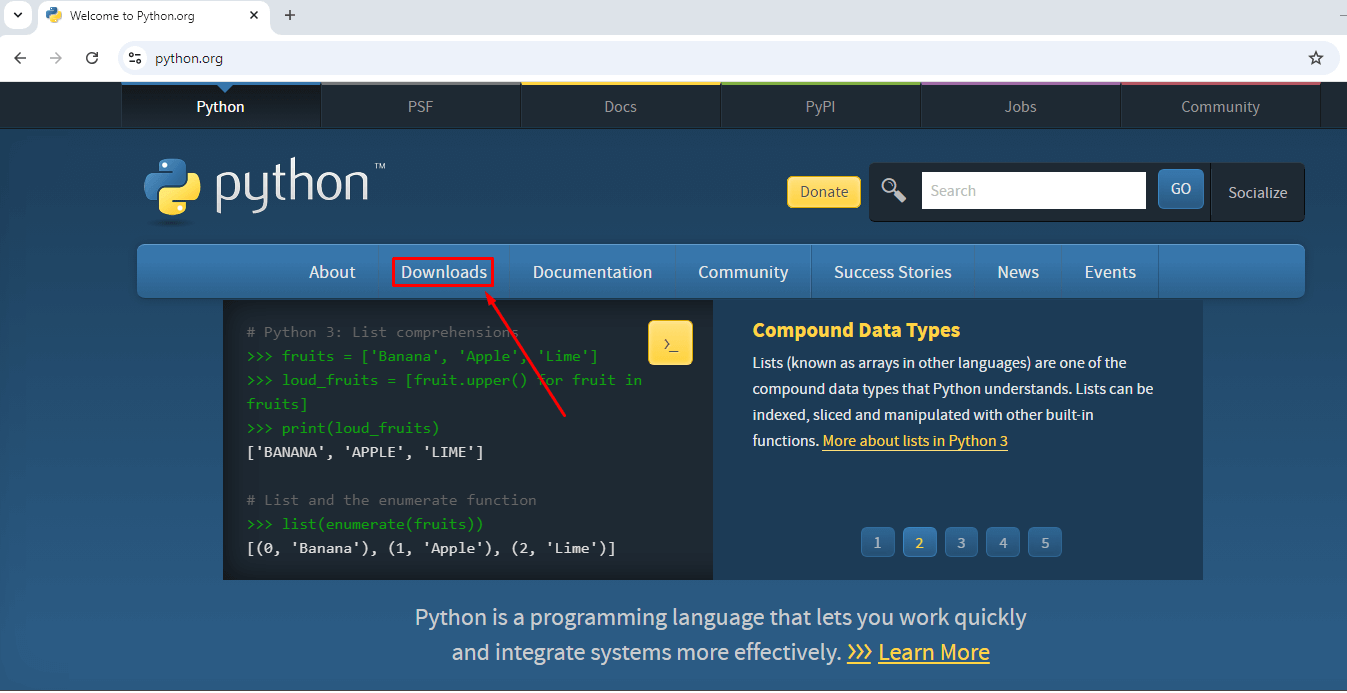This screenshot has width=1347, height=693.
Task: Bookmark this page with star icon
Action: tap(1316, 58)
